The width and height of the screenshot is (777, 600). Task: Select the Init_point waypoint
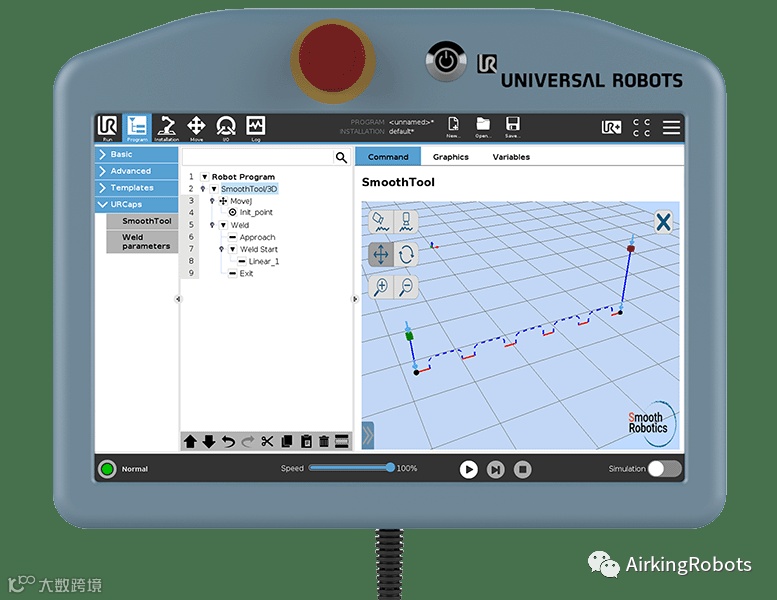tap(256, 213)
